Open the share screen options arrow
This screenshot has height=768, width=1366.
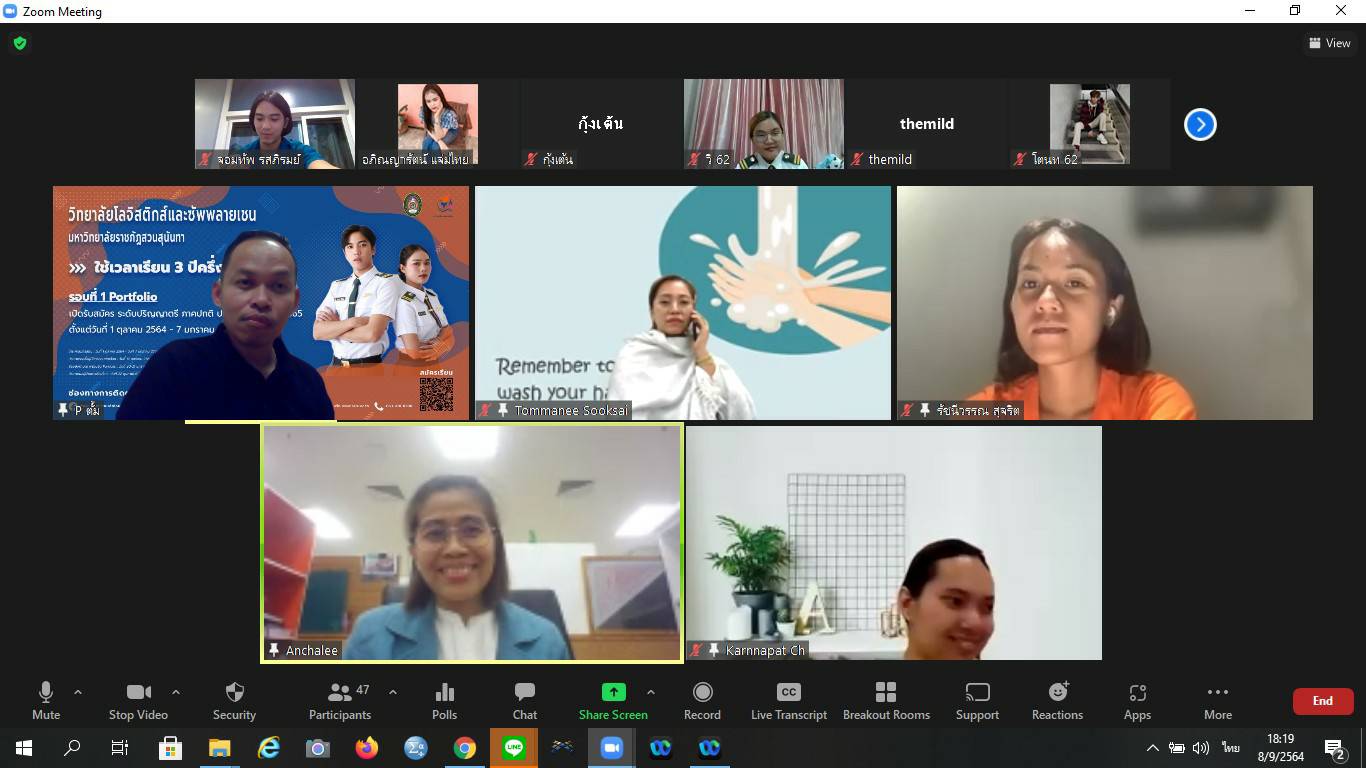click(651, 692)
